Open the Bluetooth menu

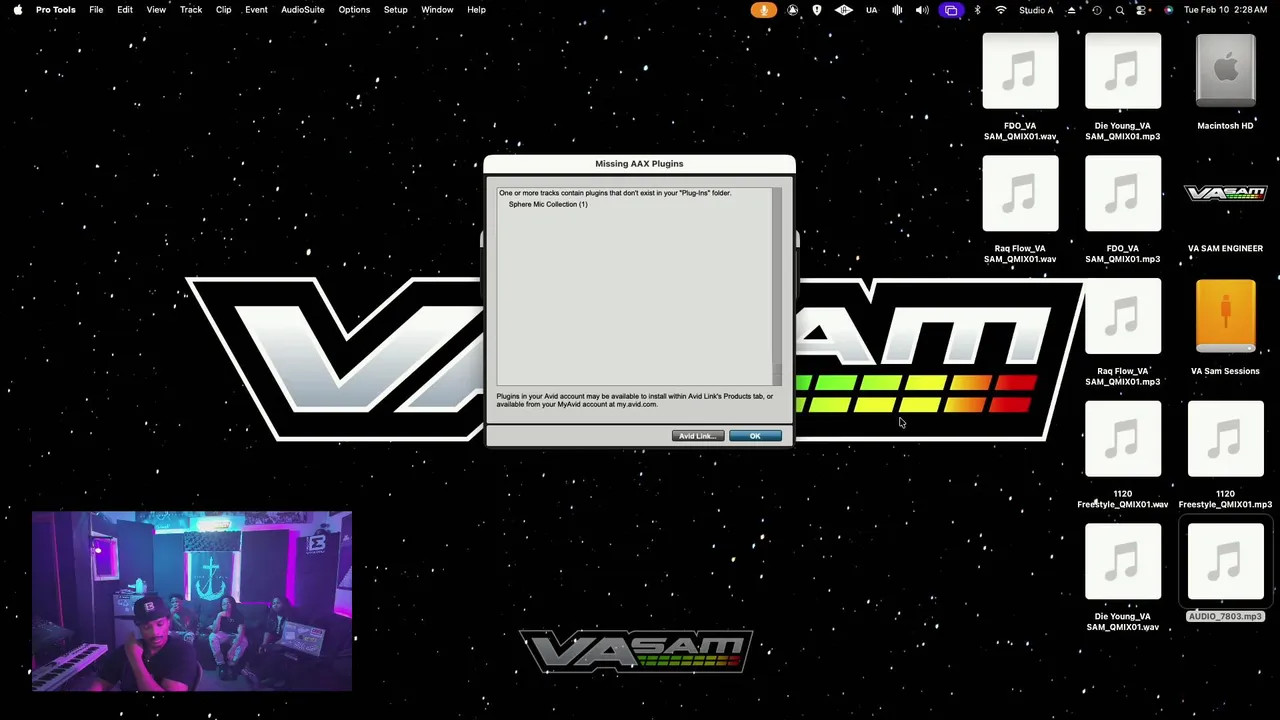click(x=977, y=10)
